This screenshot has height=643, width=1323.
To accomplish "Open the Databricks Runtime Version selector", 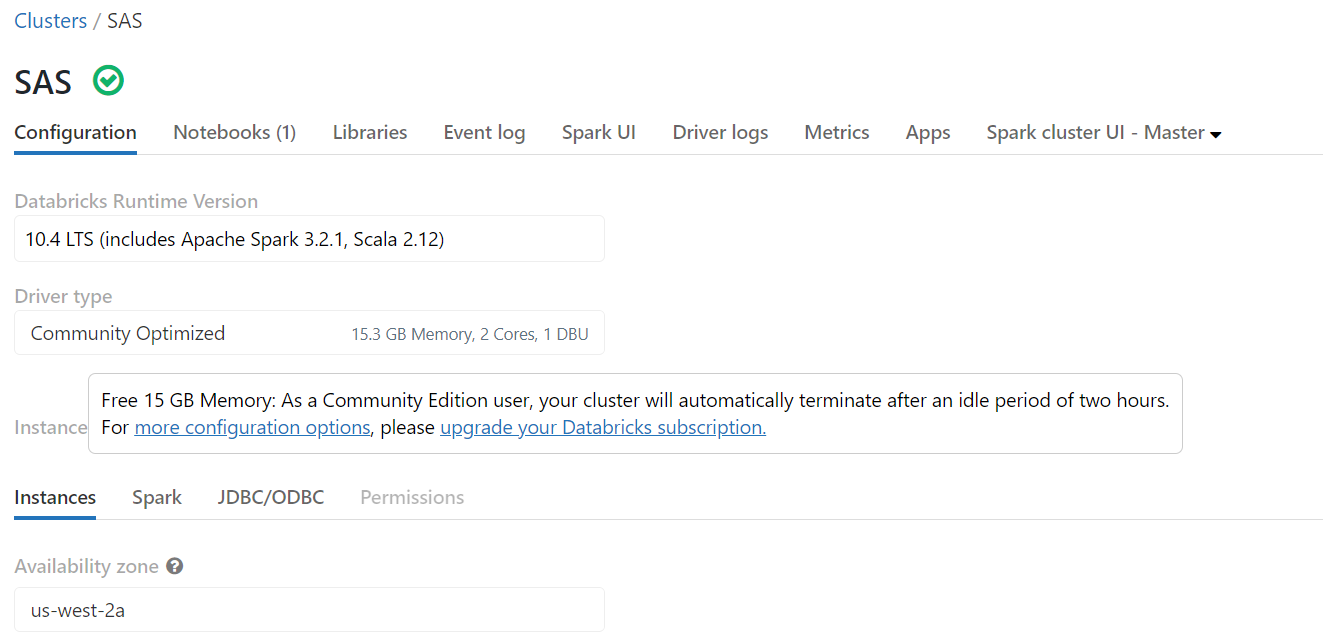I will (x=309, y=238).
